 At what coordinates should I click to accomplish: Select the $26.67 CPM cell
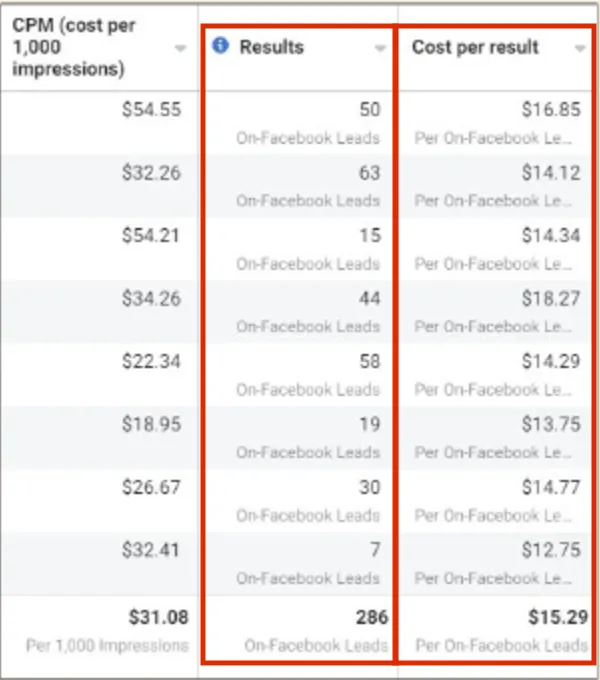point(152,487)
